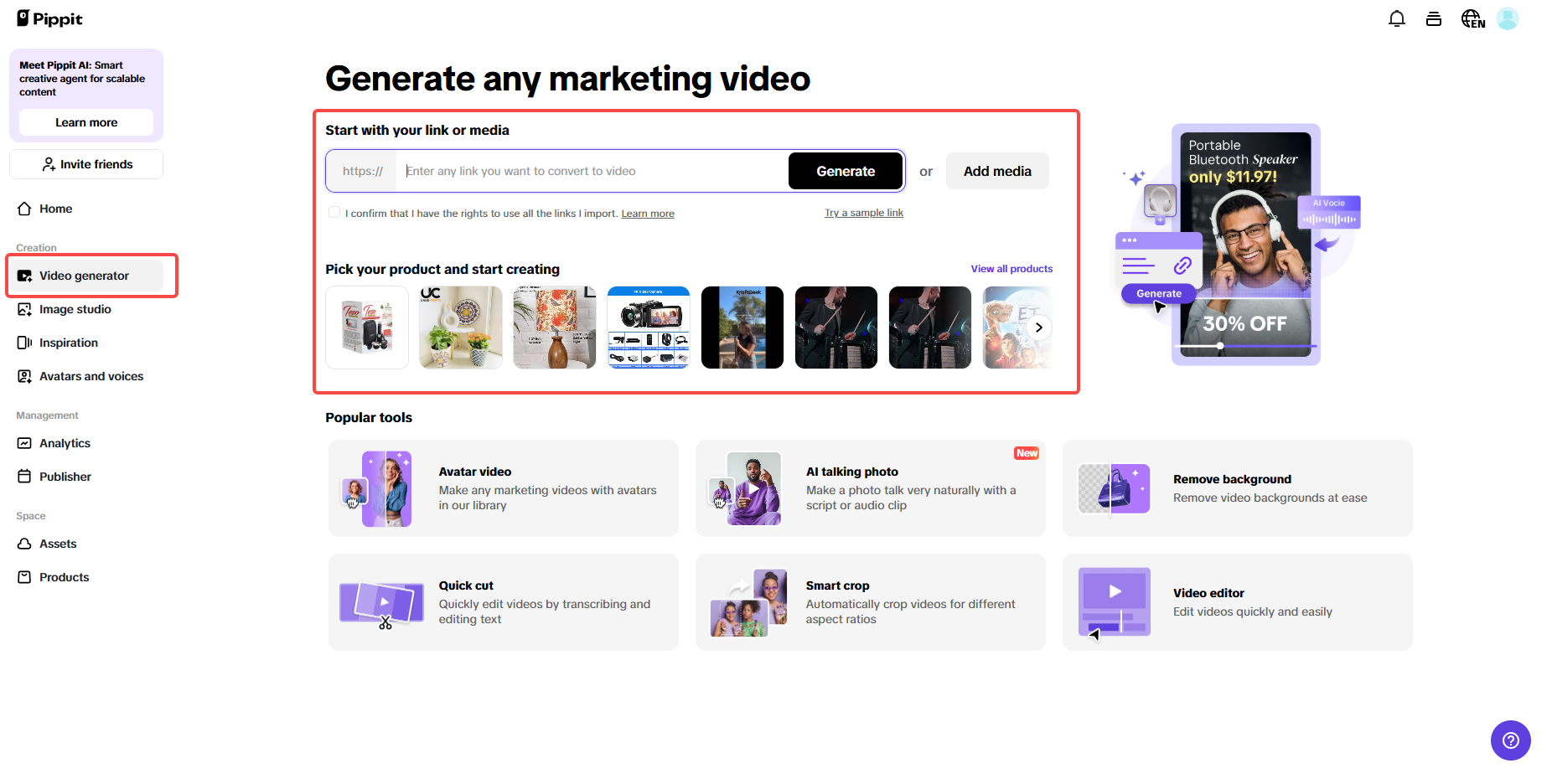Open Avatars and voices
This screenshot has height=784, width=1552.
pos(91,376)
